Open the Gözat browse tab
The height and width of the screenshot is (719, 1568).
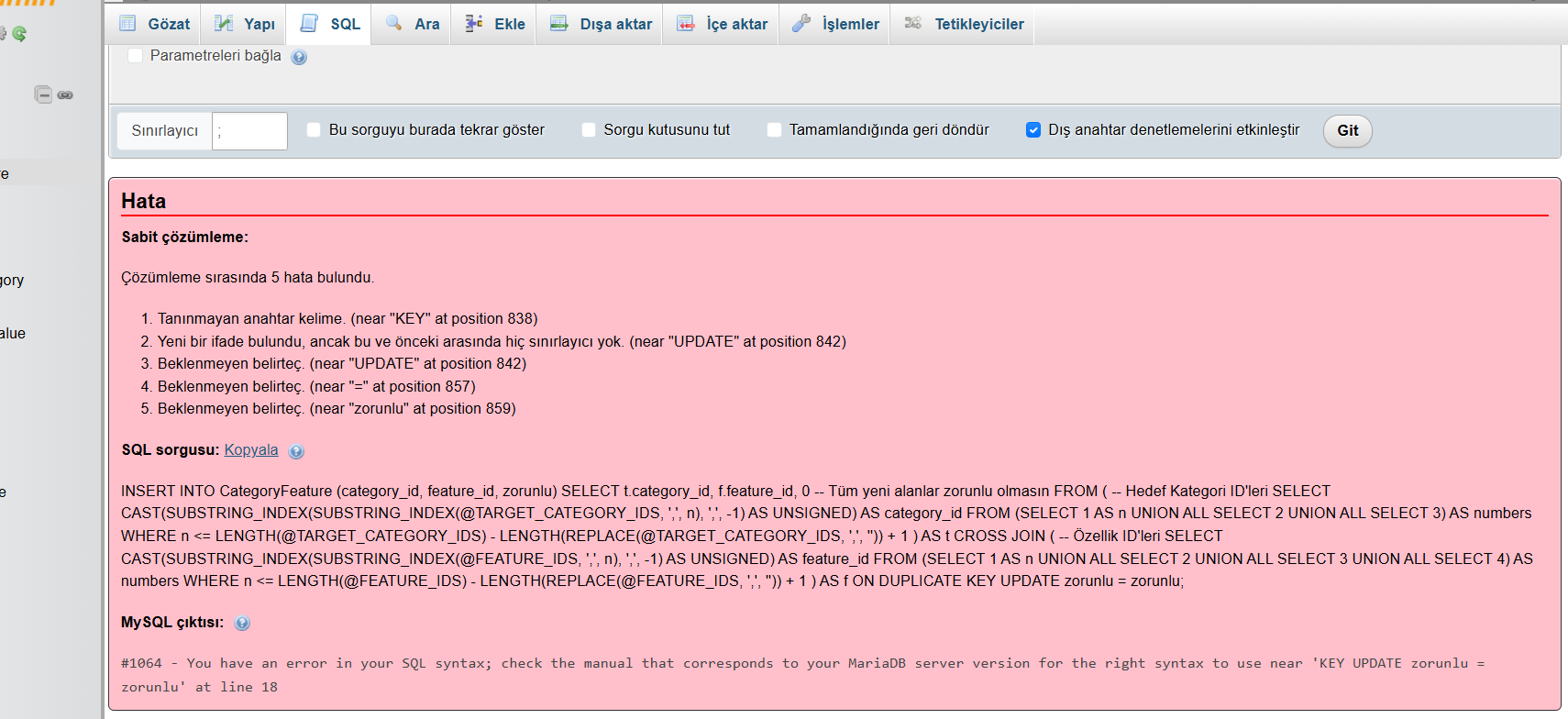pyautogui.click(x=155, y=24)
